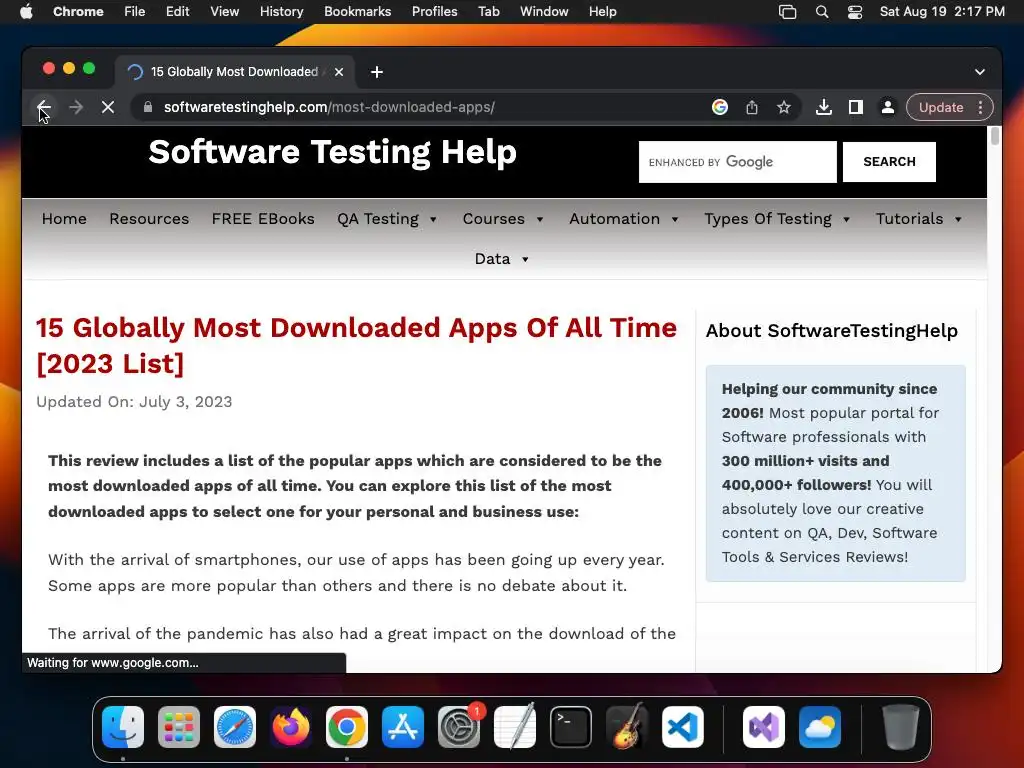The height and width of the screenshot is (768, 1024).
Task: Click the address bar URL
Action: (x=329, y=107)
